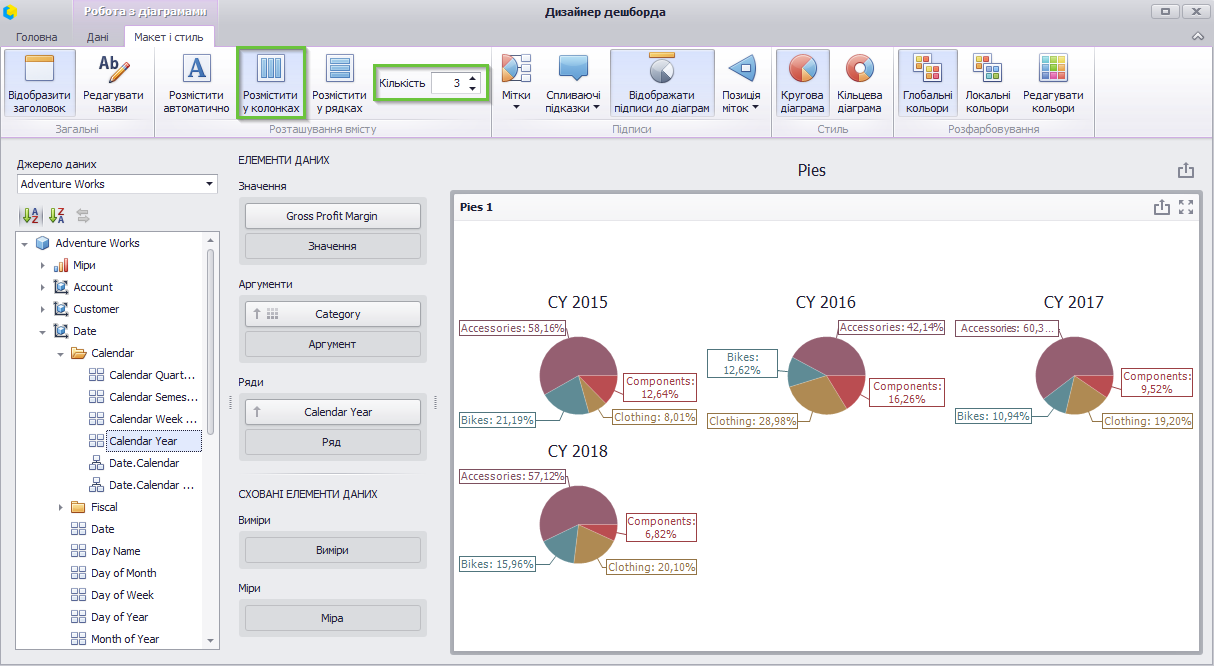
Task: Open 'Редагувати назви' names editor
Action: click(x=113, y=83)
